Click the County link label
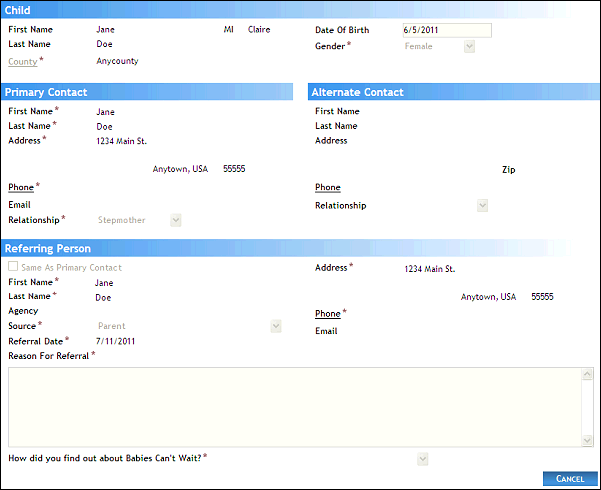Image resolution: width=601 pixels, height=490 pixels. click(22, 62)
